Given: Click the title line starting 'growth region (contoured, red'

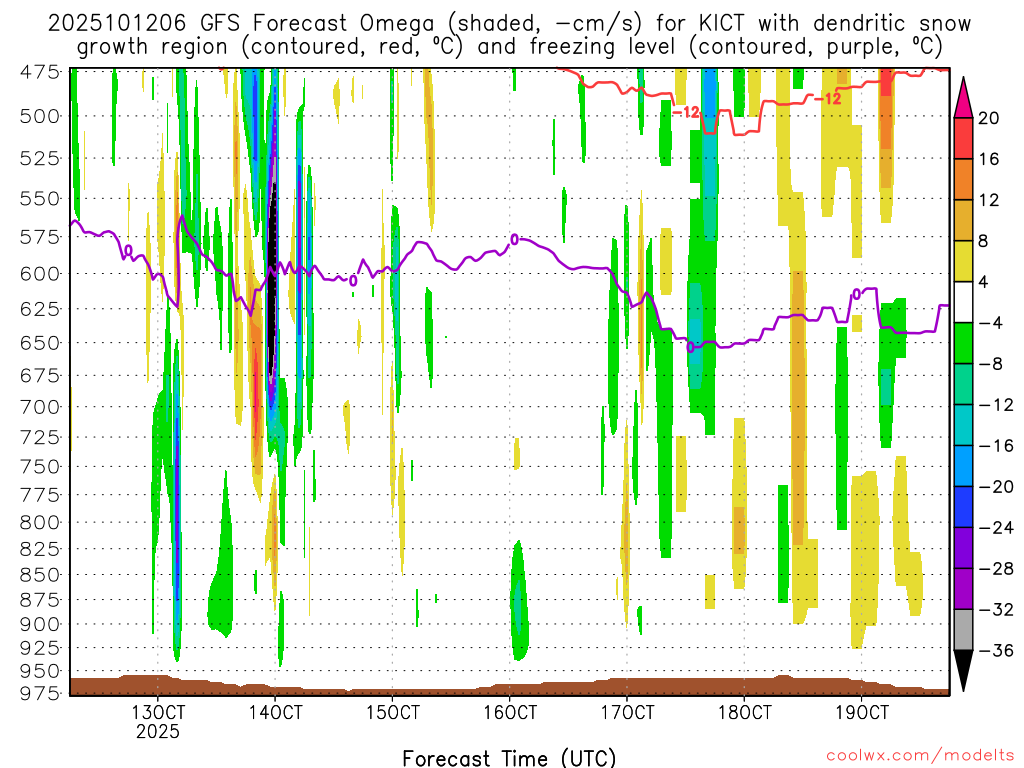Looking at the screenshot, I should tap(509, 47).
